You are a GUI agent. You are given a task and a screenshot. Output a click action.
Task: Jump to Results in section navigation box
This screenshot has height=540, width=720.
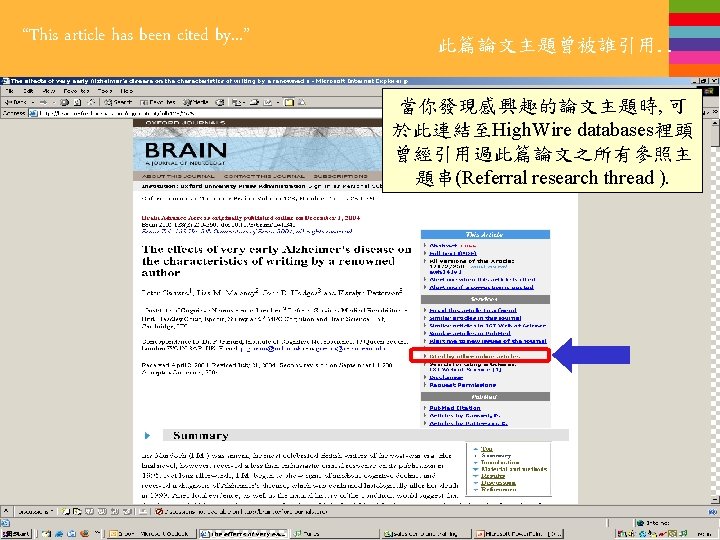pos(493,476)
